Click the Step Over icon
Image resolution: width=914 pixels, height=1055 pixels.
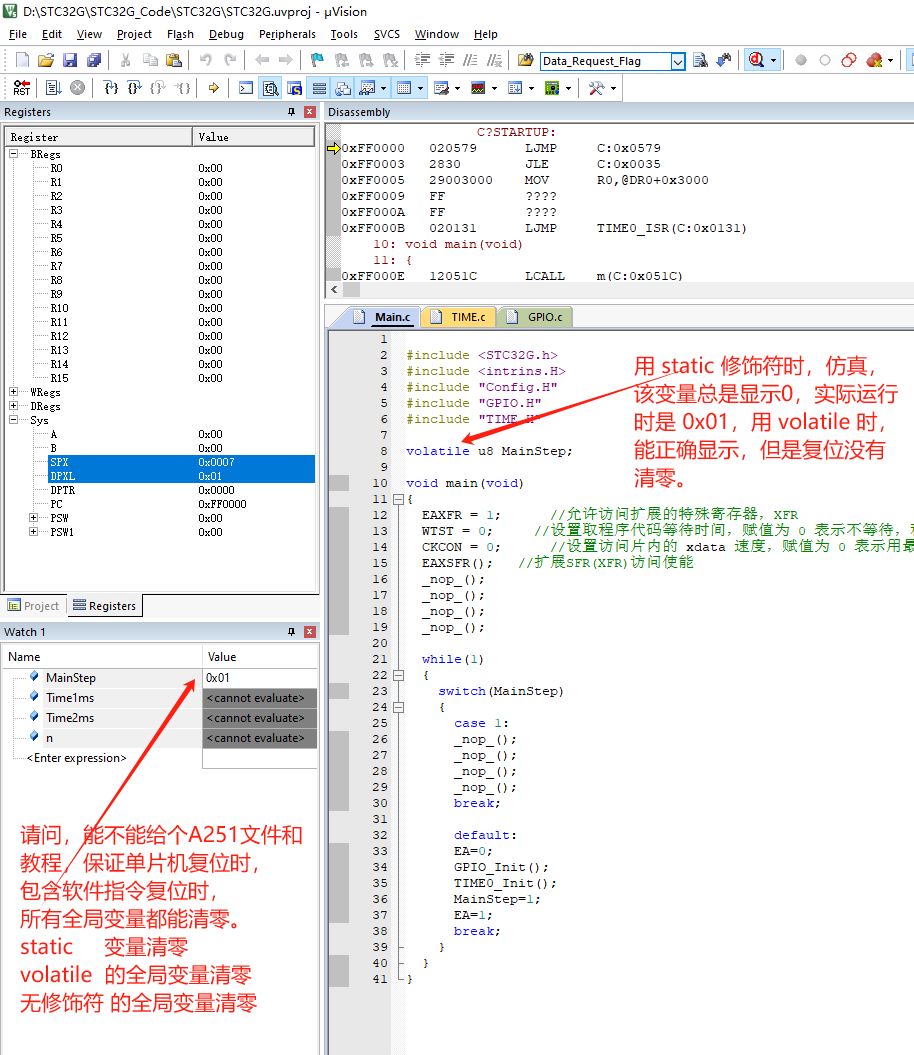click(135, 88)
